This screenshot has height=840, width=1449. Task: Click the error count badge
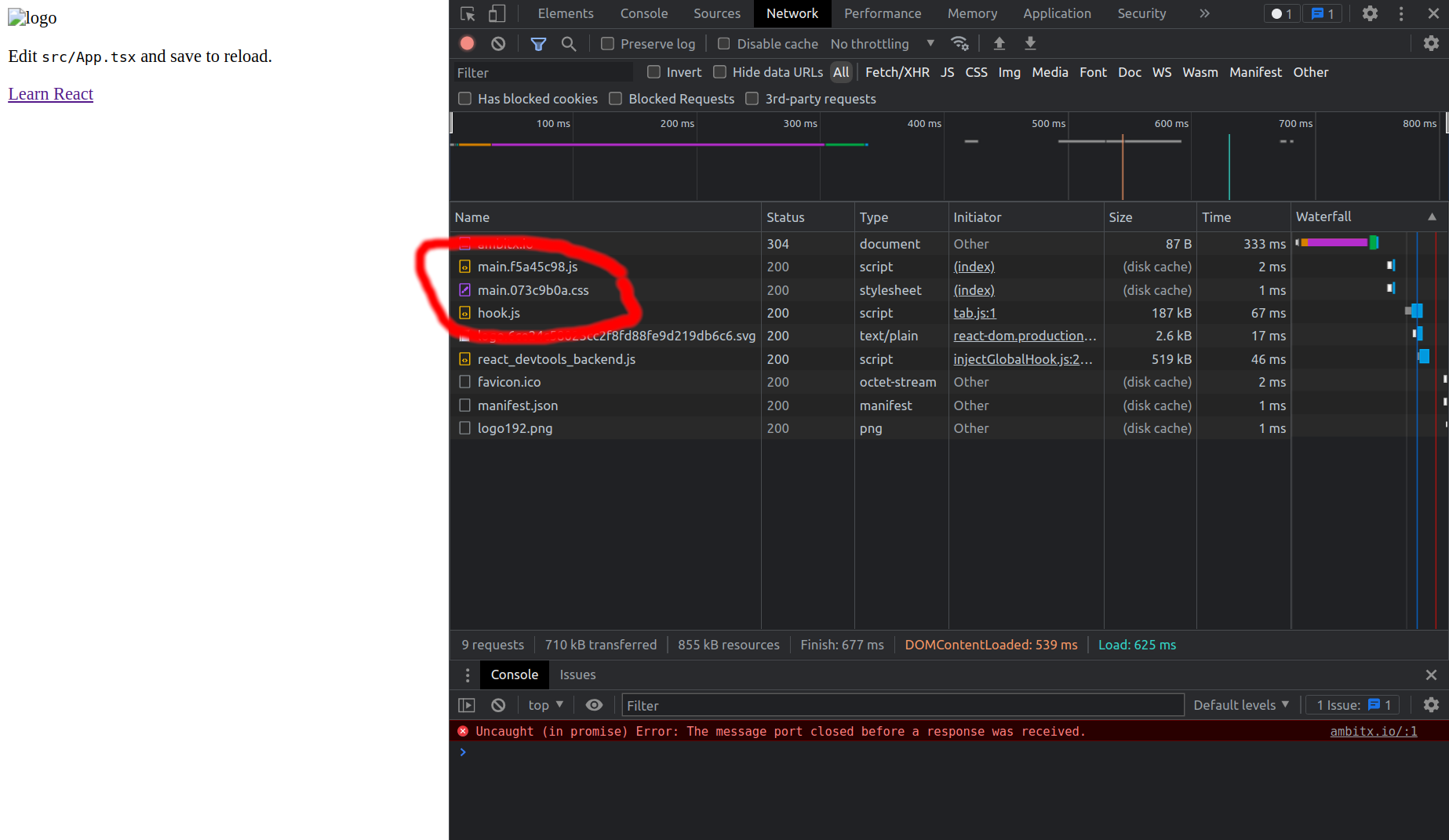coord(1282,13)
